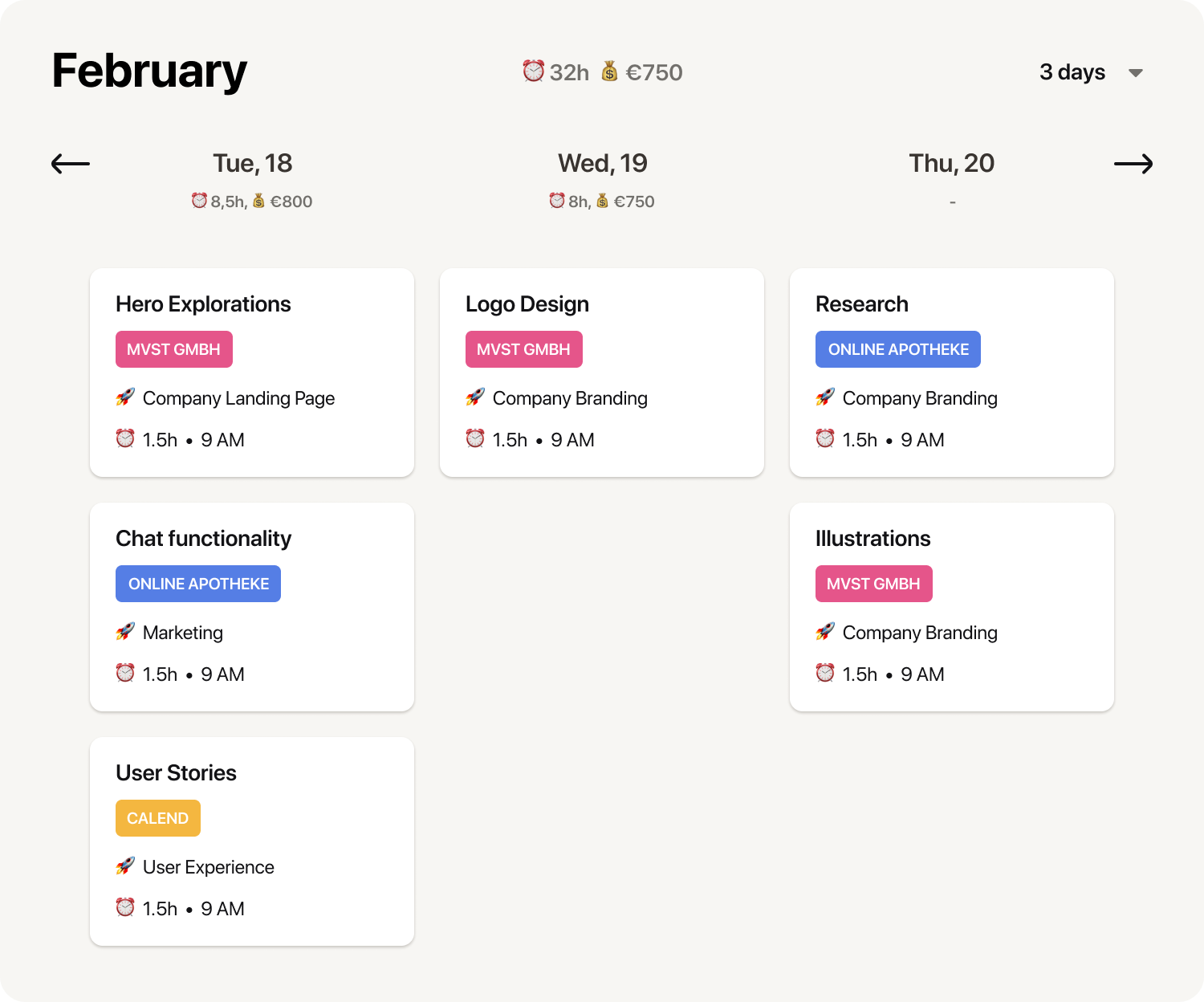Click clock icon on Logo Design card
The image size is (1204, 1002).
coord(475,438)
